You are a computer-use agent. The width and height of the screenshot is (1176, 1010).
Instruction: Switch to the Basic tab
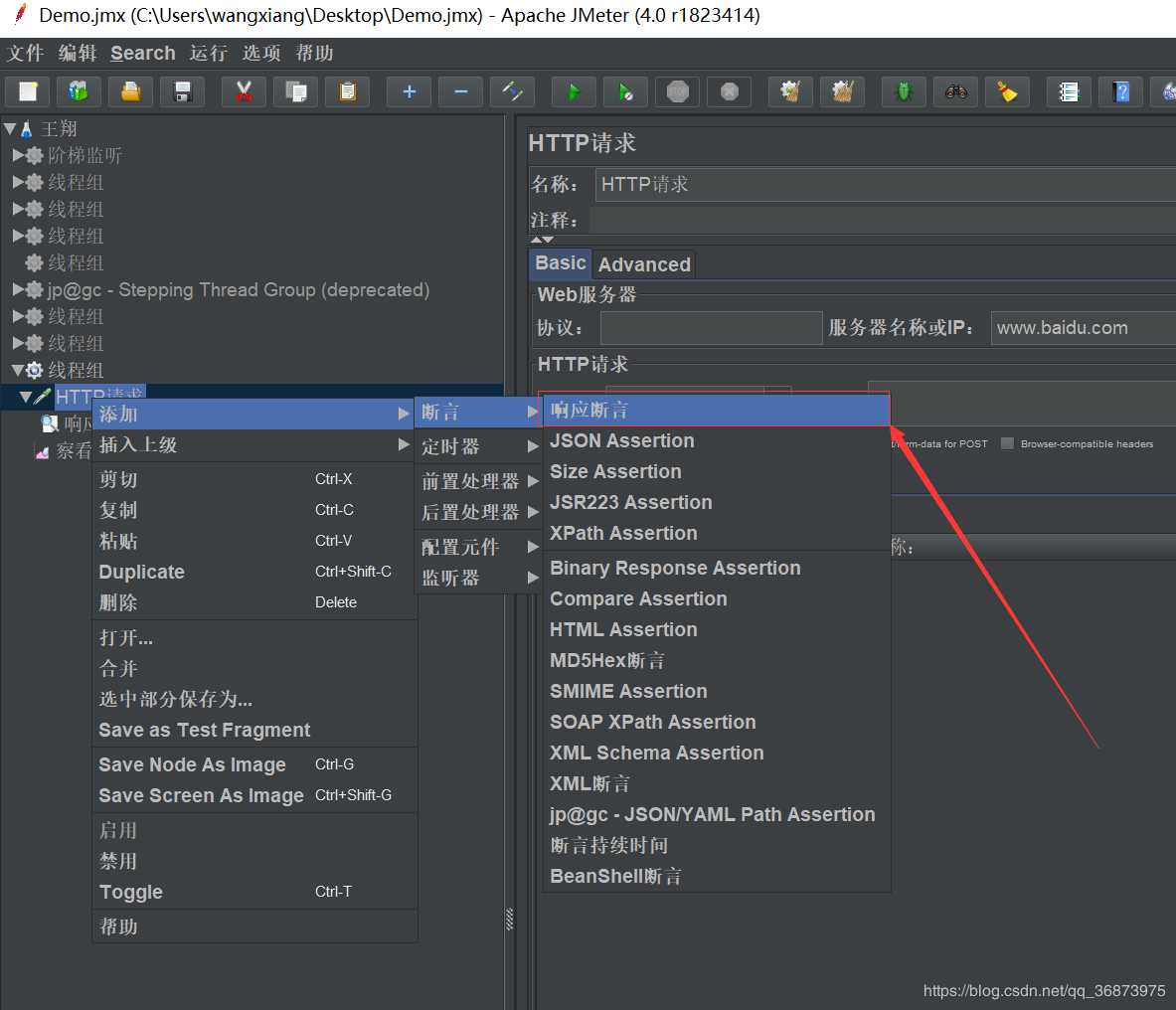point(561,263)
